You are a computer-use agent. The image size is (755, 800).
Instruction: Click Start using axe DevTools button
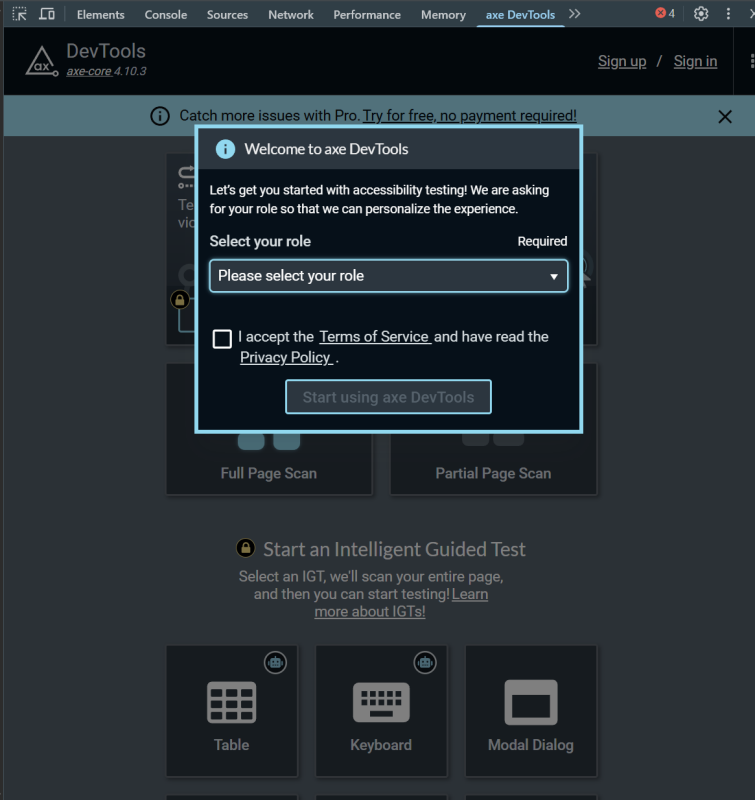pyautogui.click(x=389, y=397)
